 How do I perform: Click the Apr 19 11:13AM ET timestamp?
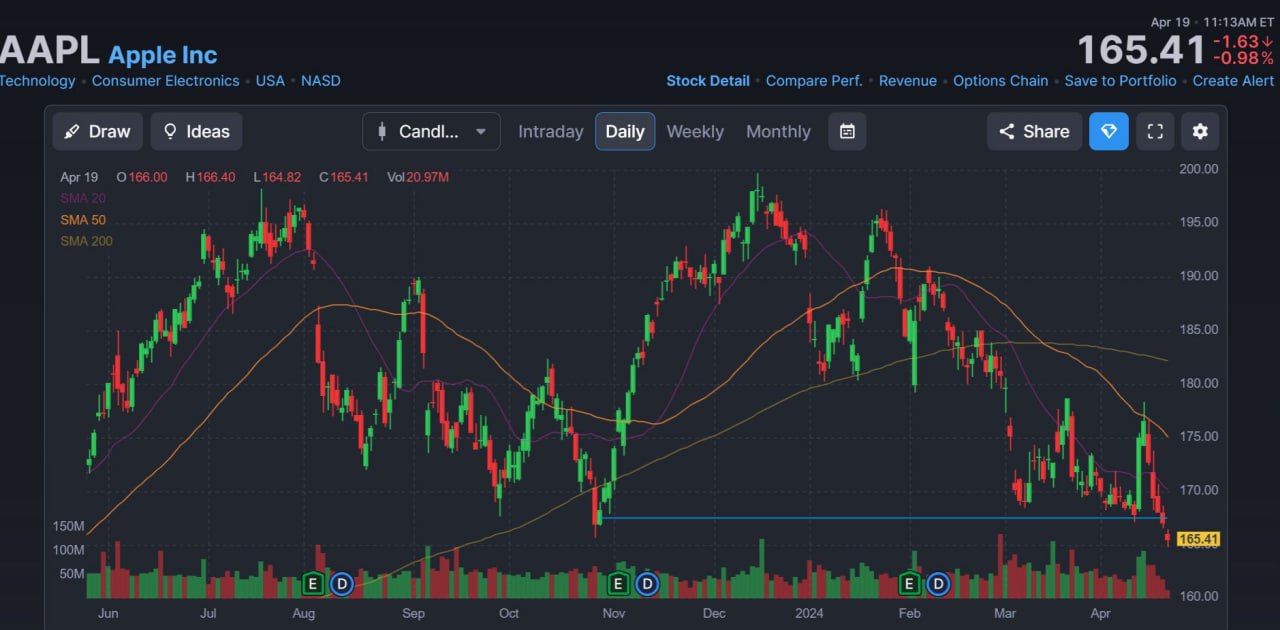[x=1212, y=22]
